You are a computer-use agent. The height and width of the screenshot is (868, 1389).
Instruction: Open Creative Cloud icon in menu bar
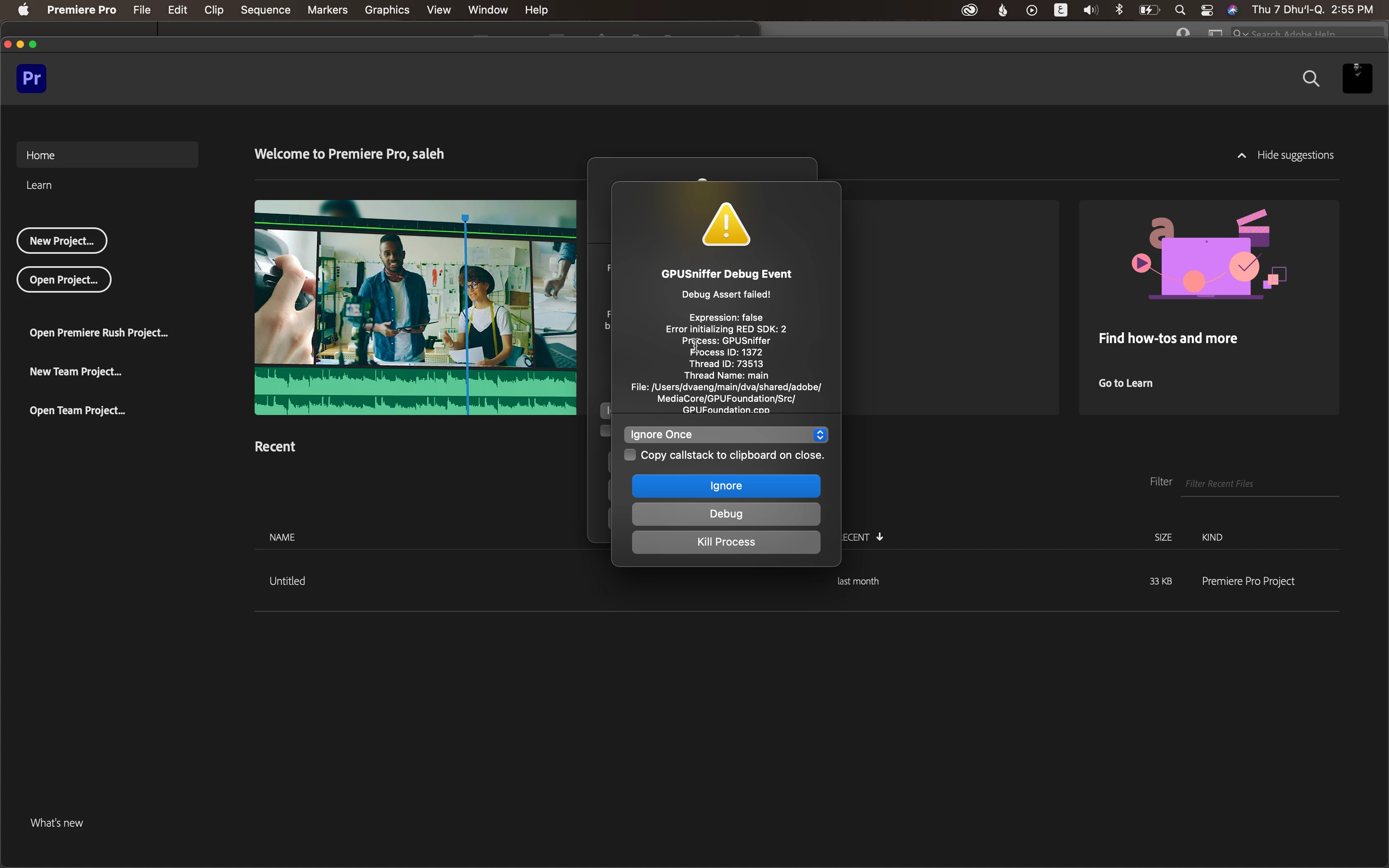pyautogui.click(x=969, y=10)
